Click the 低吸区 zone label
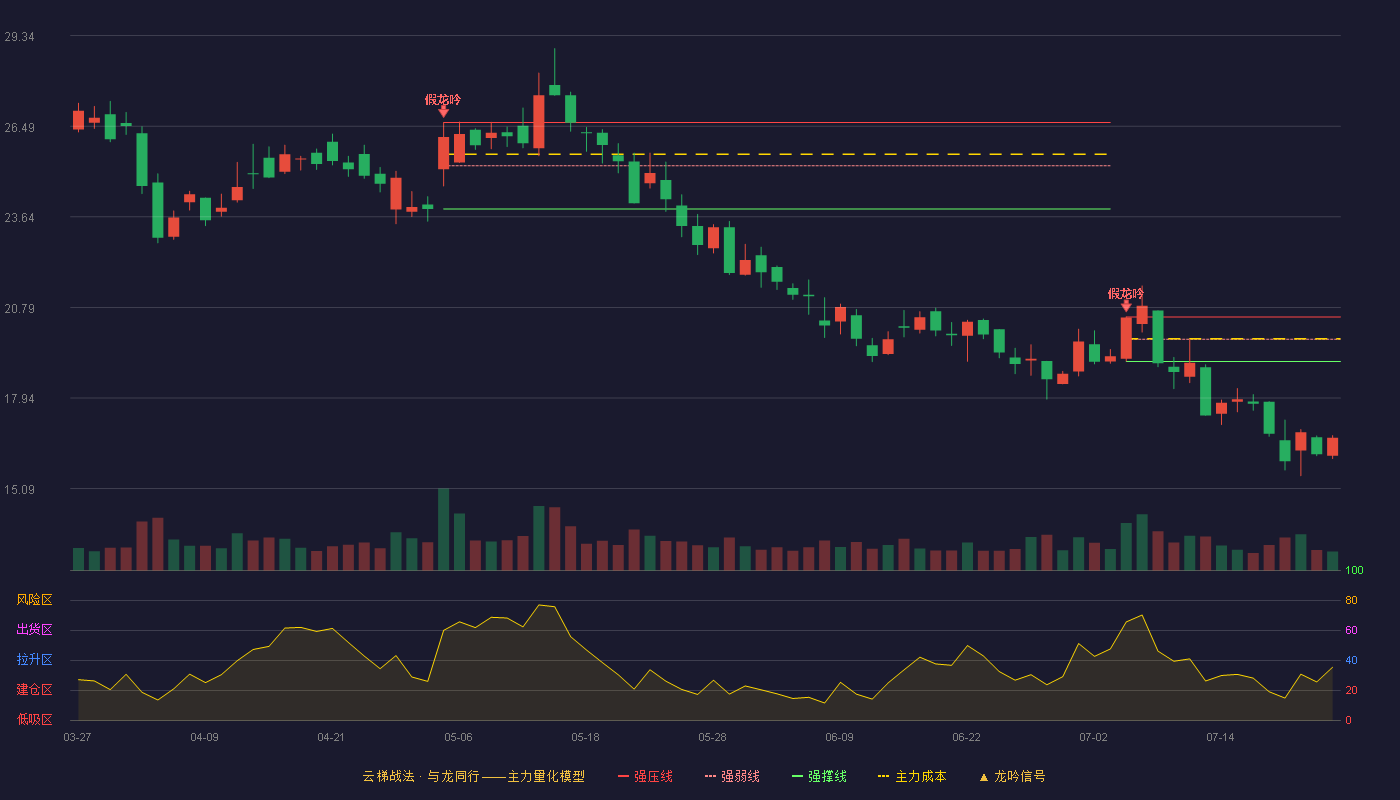 coord(34,720)
